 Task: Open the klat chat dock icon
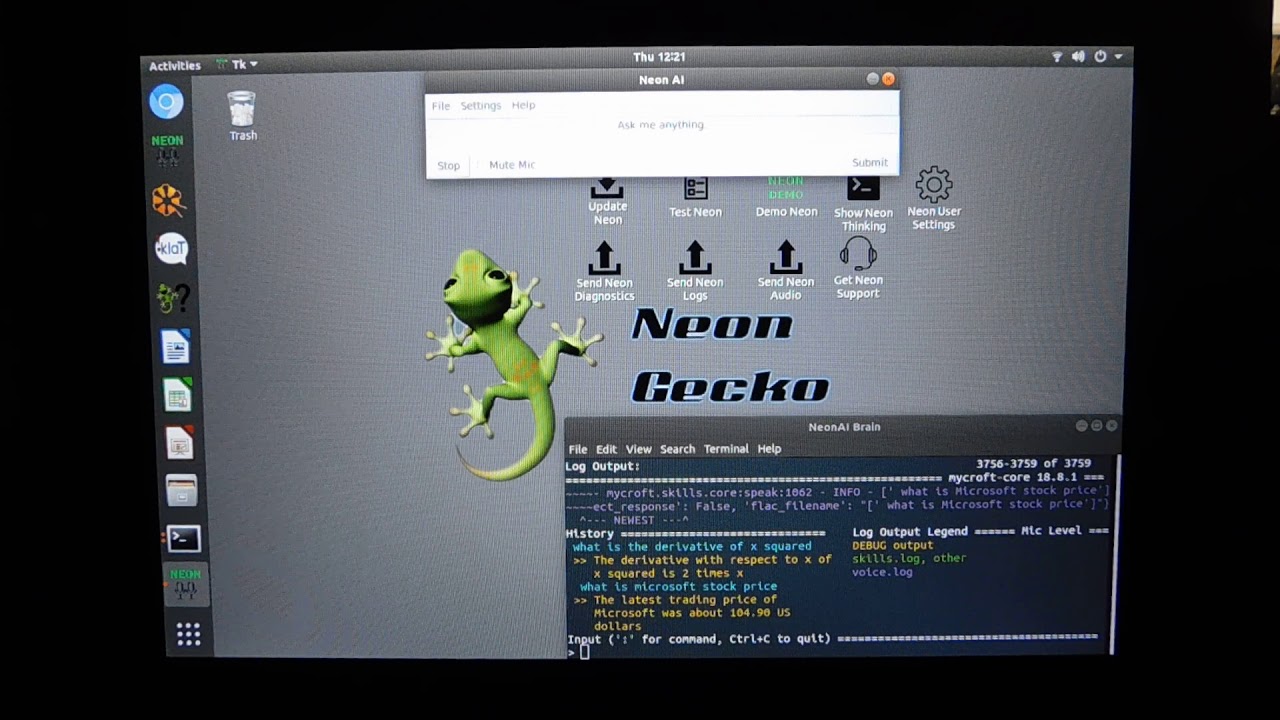(171, 248)
